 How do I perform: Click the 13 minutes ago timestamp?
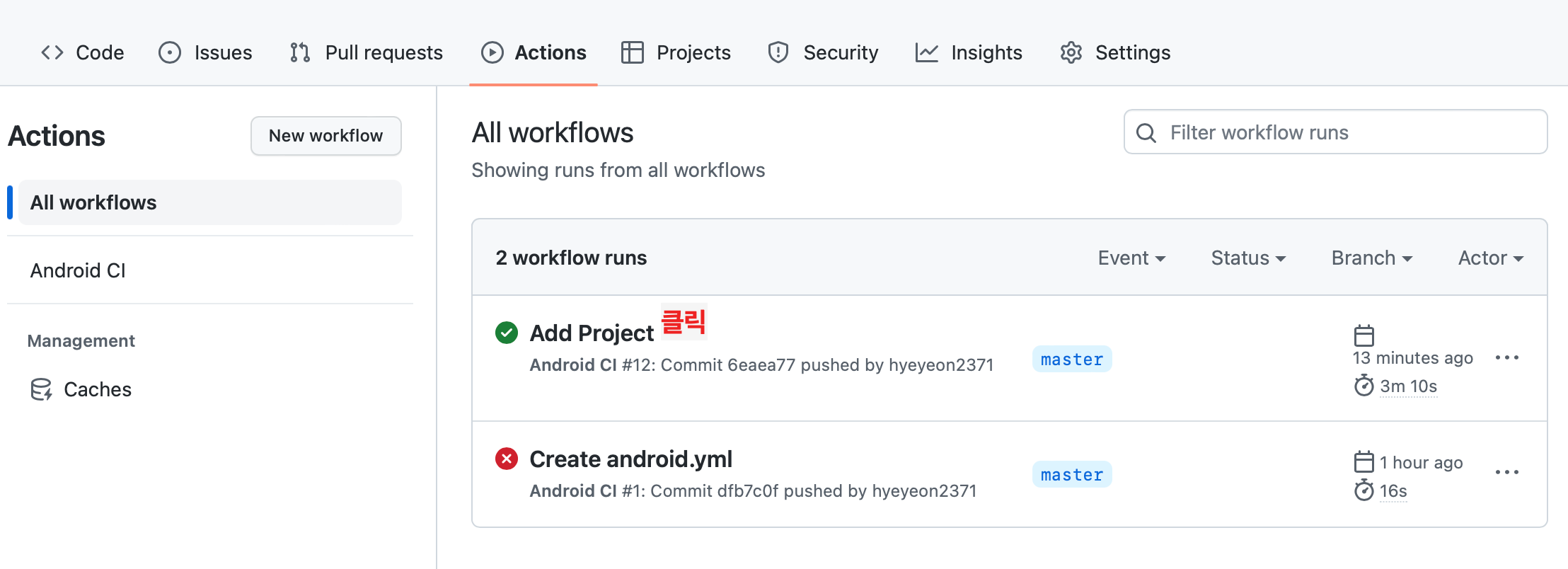[x=1413, y=358]
